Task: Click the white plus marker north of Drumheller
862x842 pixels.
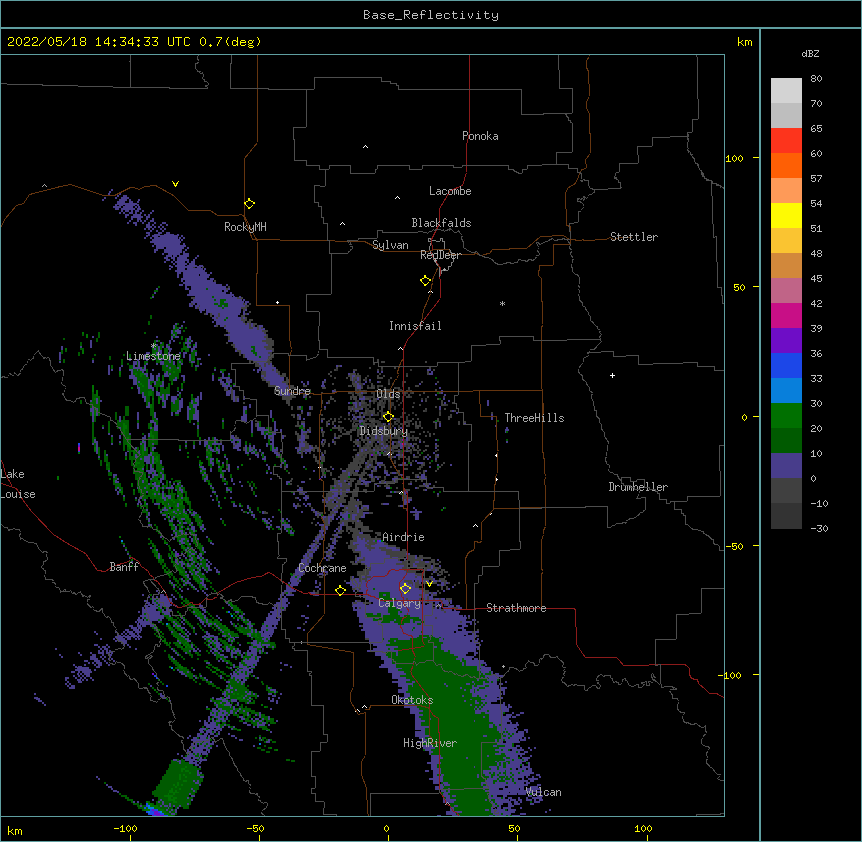Action: click(612, 375)
